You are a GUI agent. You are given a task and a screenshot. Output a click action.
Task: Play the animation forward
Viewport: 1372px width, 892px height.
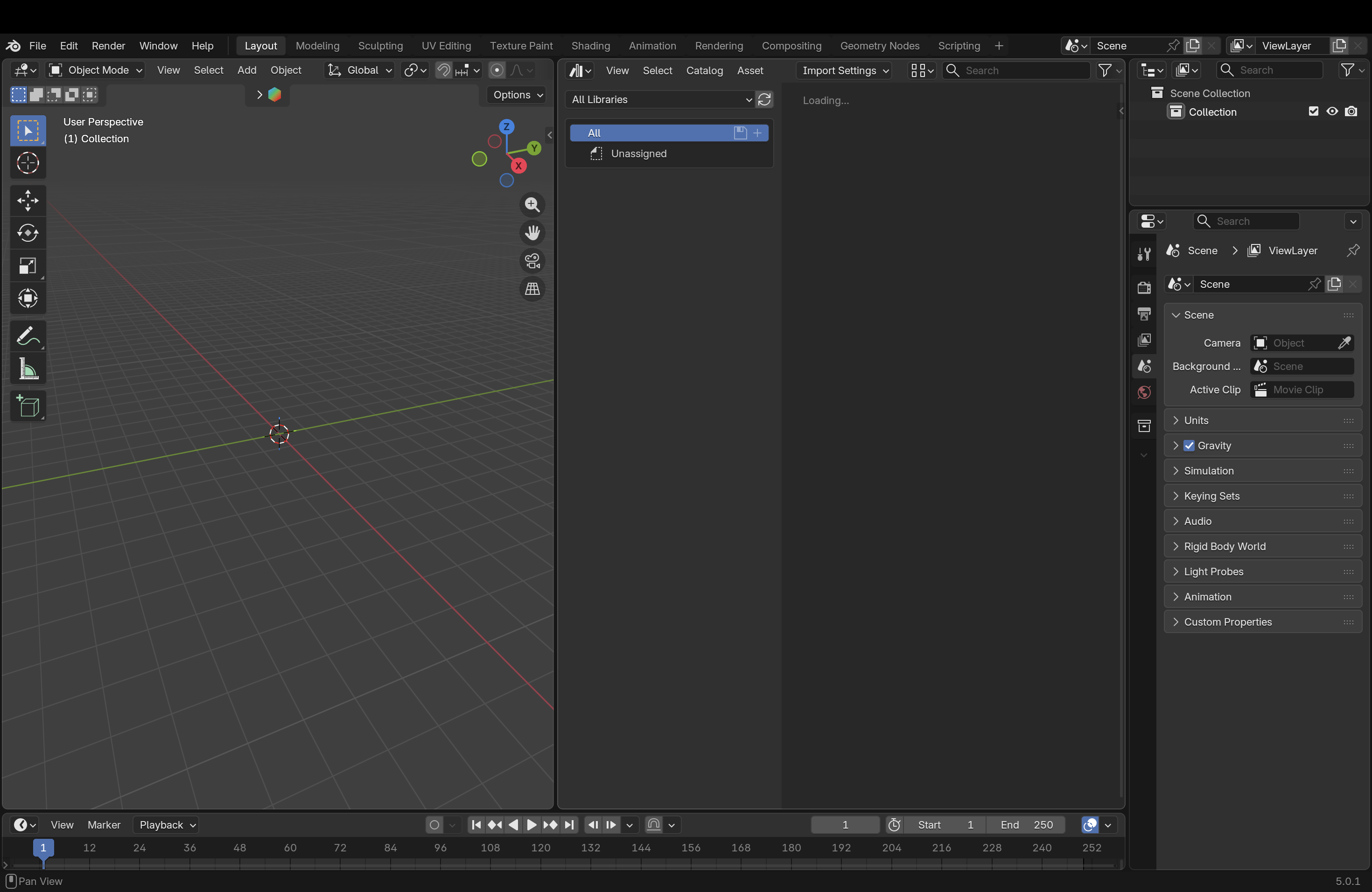click(x=531, y=825)
